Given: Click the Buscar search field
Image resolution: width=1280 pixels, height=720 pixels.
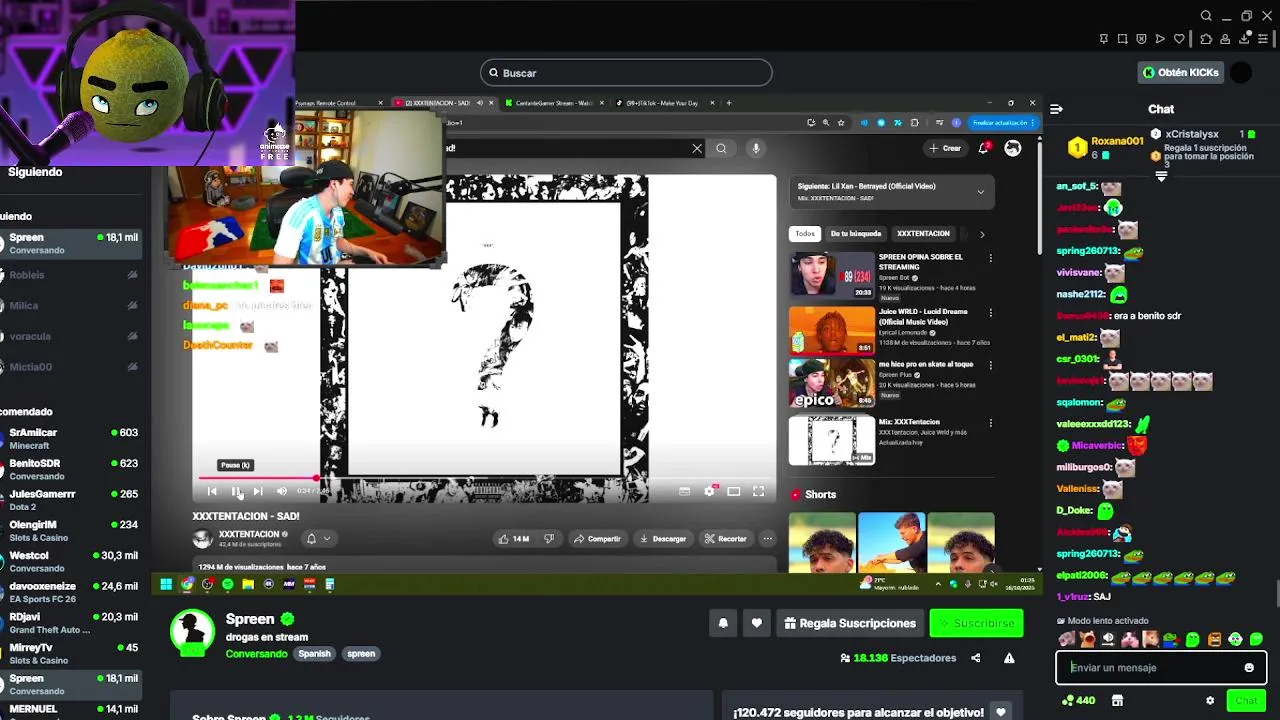Looking at the screenshot, I should 626,72.
